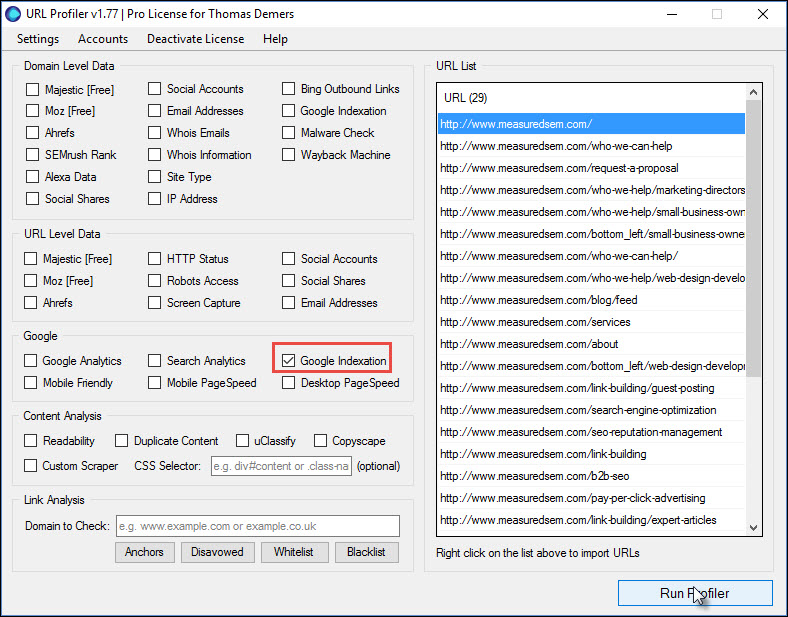Screen dimensions: 788x617
Task: Enable URL-level Majestic [Free] checkbox
Action: pyautogui.click(x=31, y=259)
